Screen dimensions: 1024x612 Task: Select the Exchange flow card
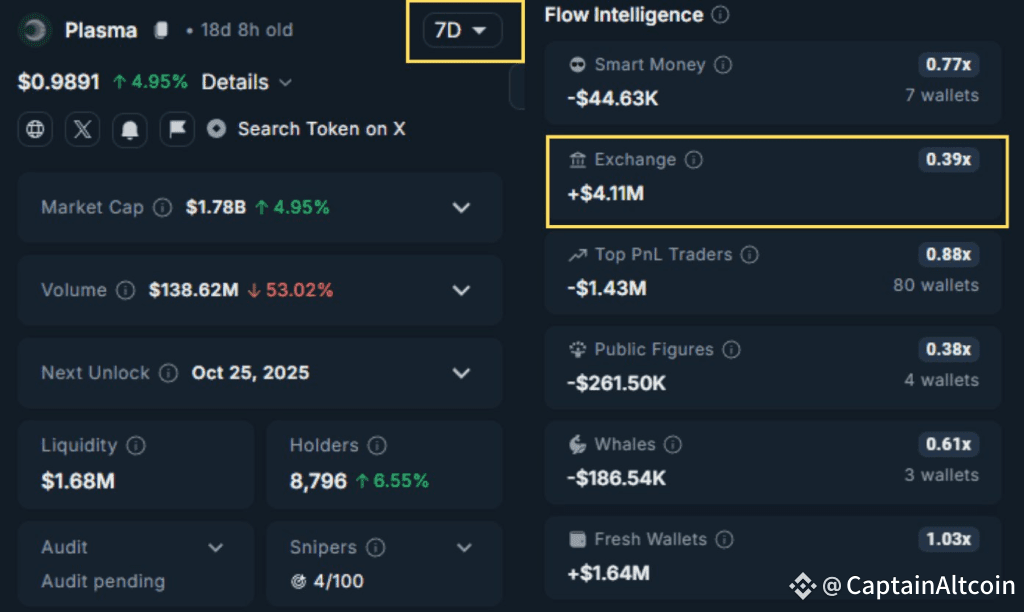pos(775,177)
